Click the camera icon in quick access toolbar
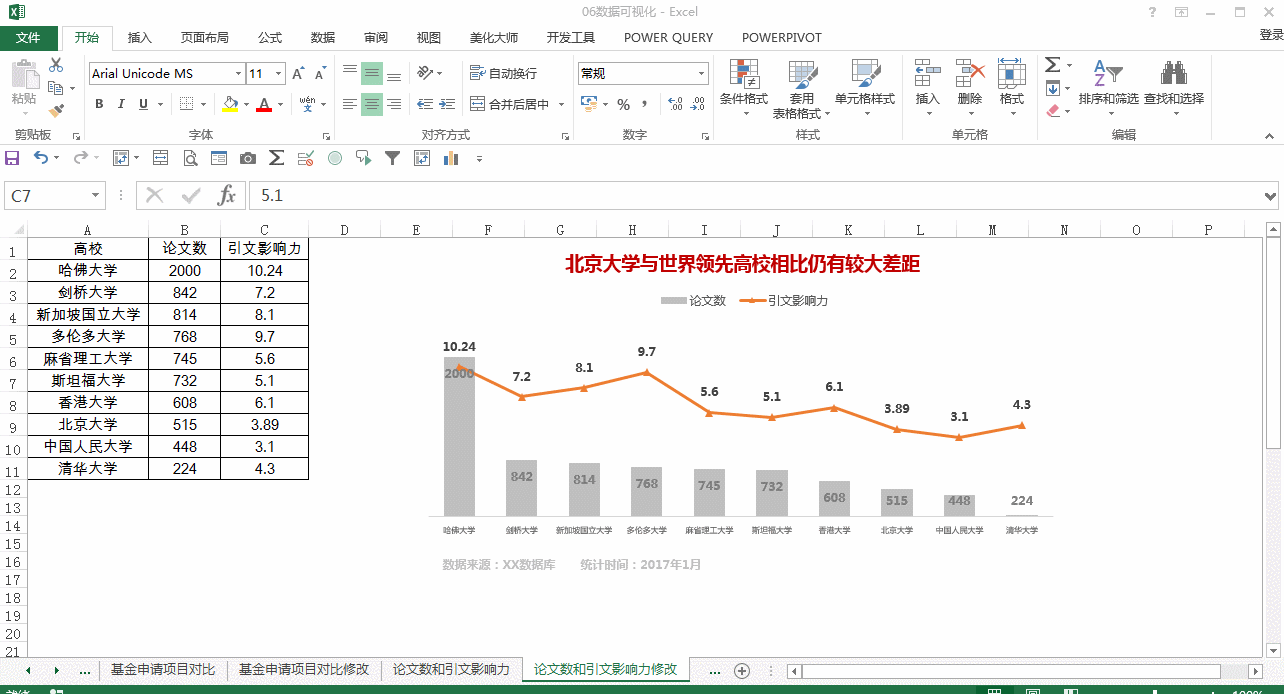This screenshot has height=694, width=1284. coord(247,158)
